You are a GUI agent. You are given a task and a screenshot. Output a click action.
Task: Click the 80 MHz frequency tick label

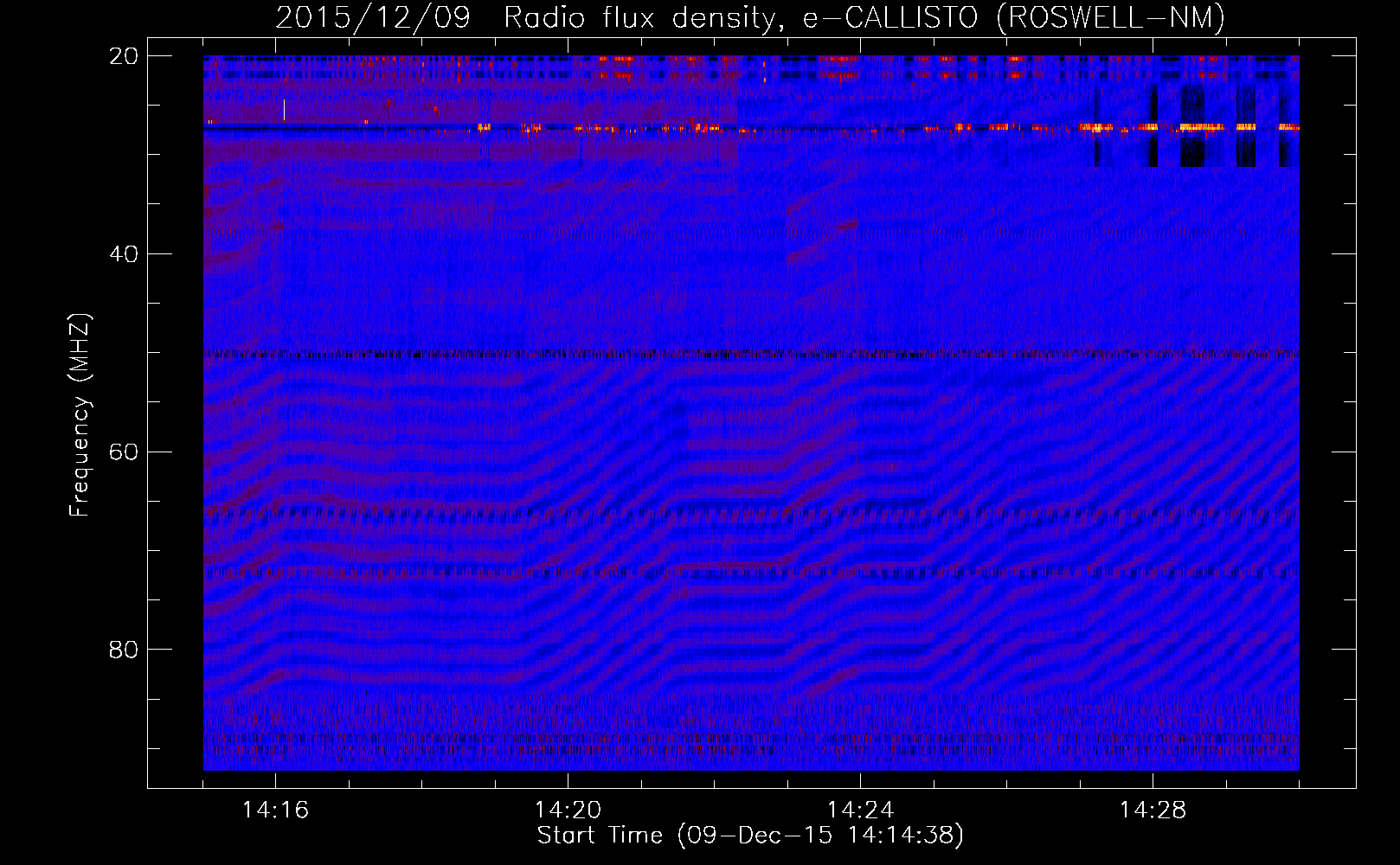[x=124, y=650]
